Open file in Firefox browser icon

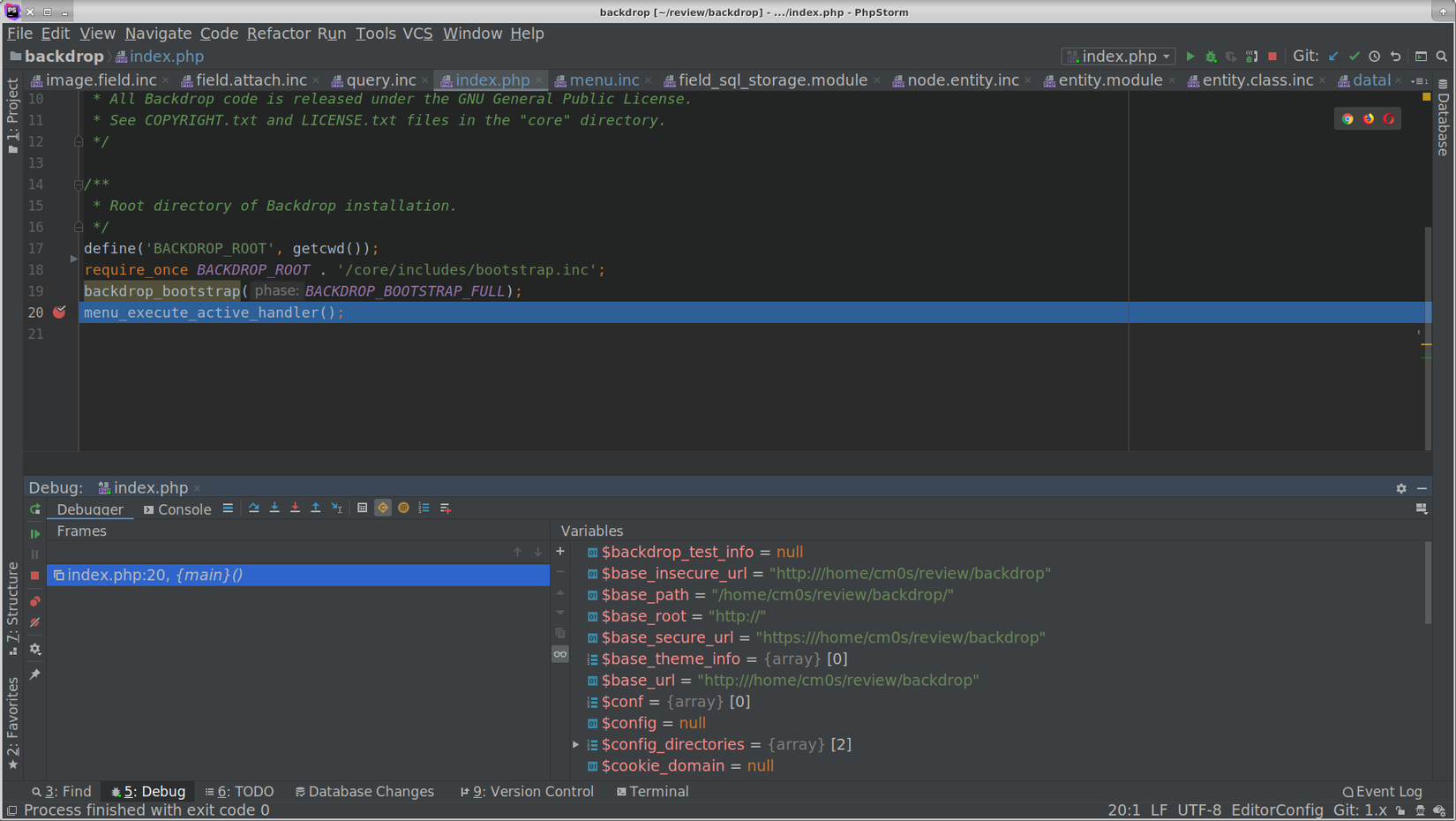pos(1368,119)
